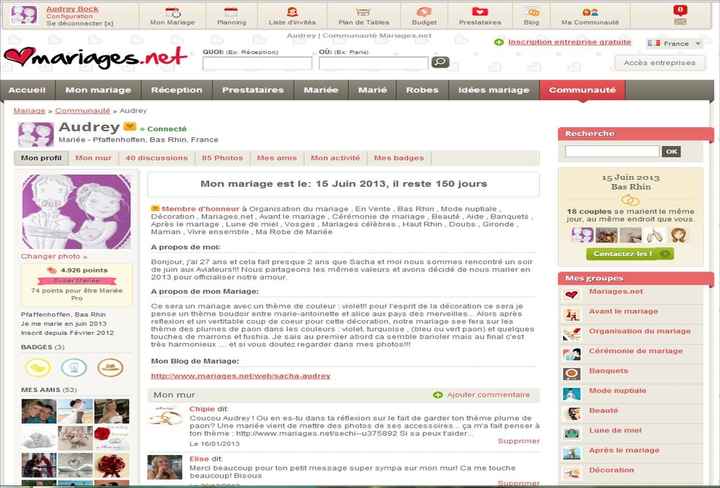This screenshot has height=488, width=720.
Task: Open notifications red badge icon
Action: point(680,10)
